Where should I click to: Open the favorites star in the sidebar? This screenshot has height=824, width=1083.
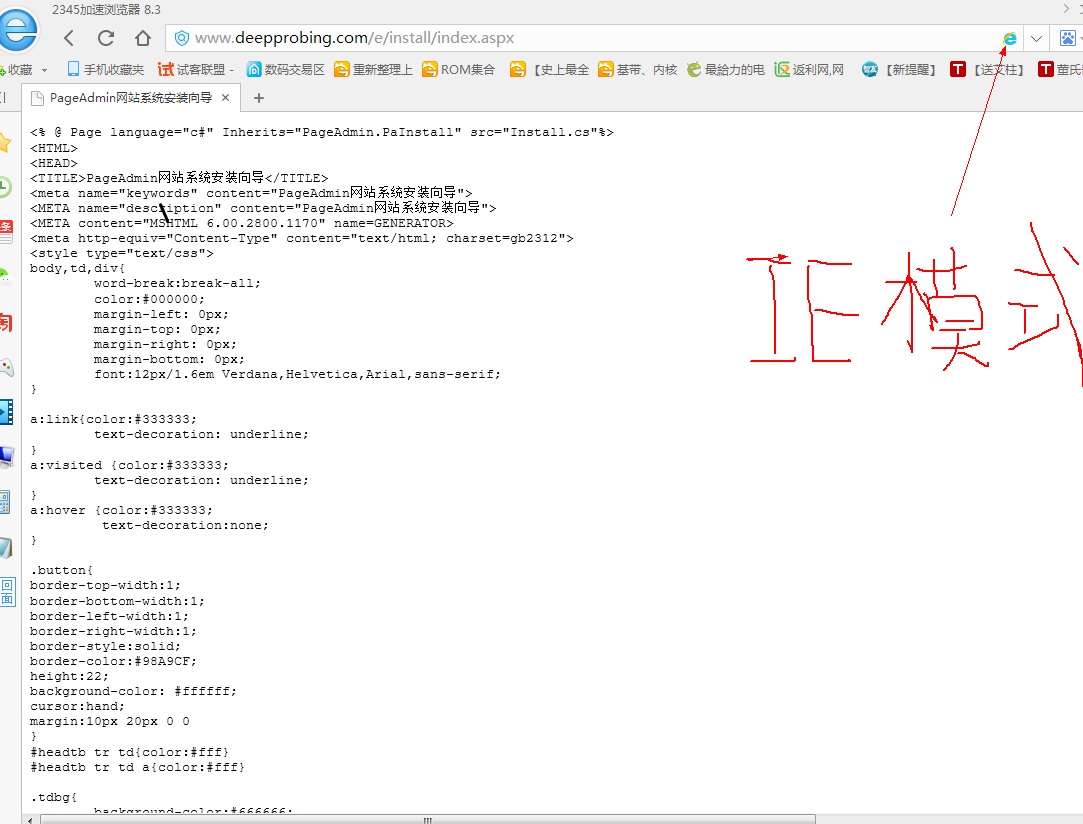pyautogui.click(x=5, y=143)
